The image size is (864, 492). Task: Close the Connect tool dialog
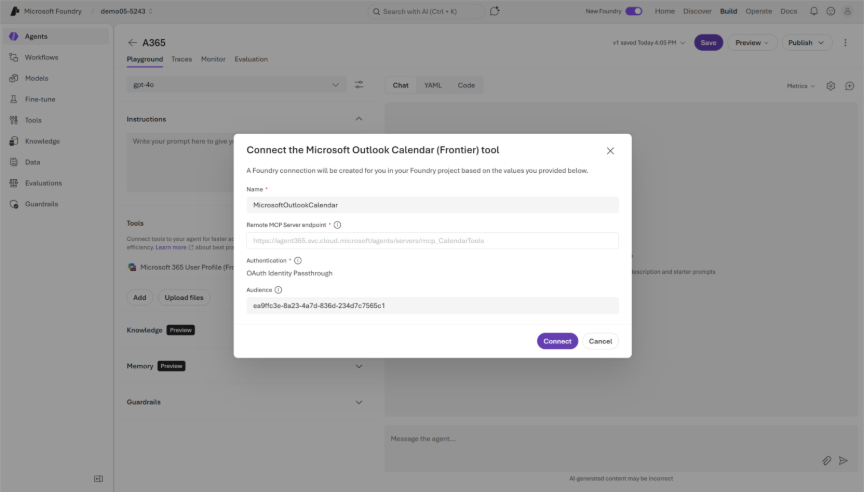610,151
